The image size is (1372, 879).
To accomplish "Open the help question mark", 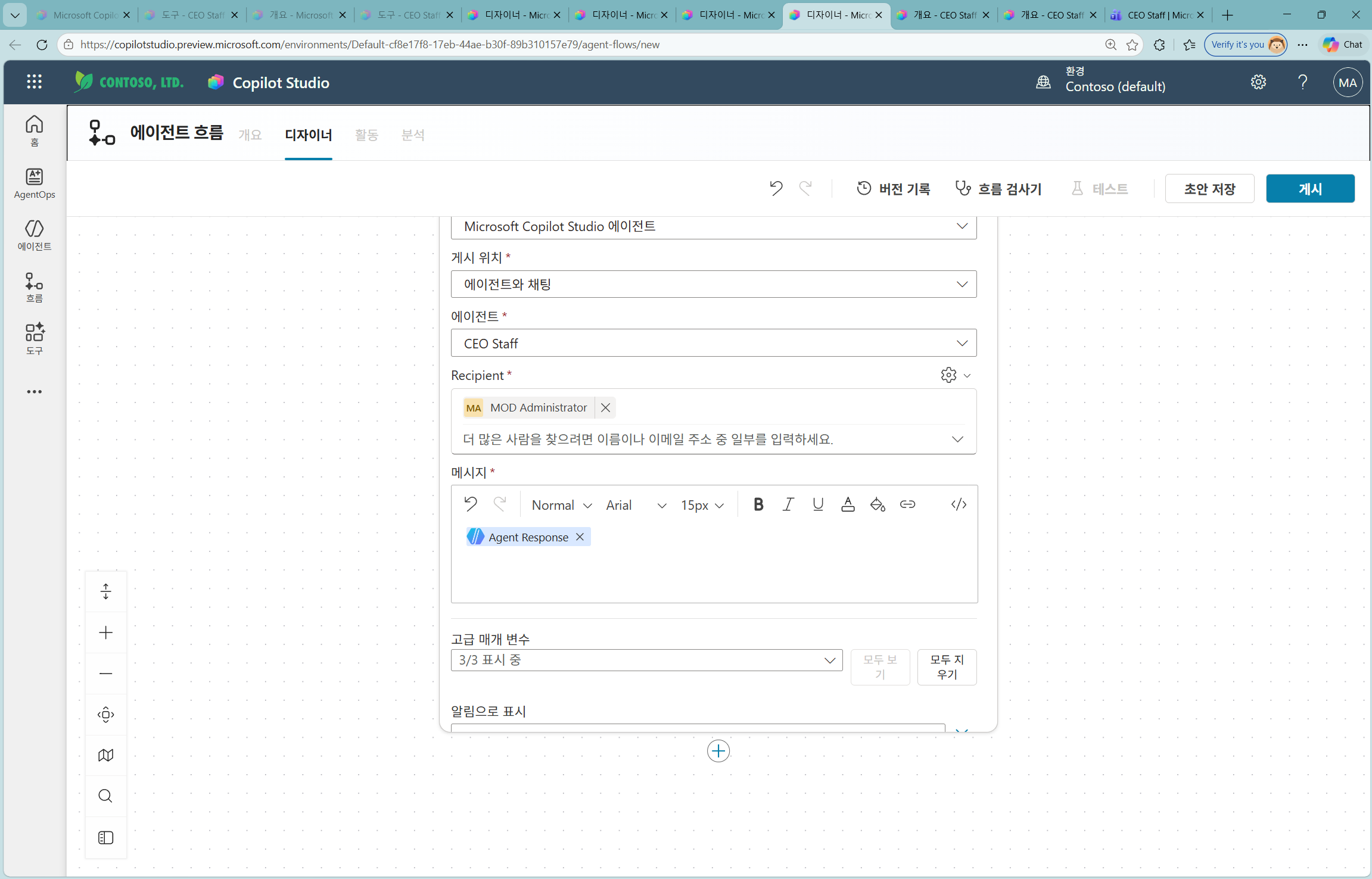I will [x=1303, y=82].
